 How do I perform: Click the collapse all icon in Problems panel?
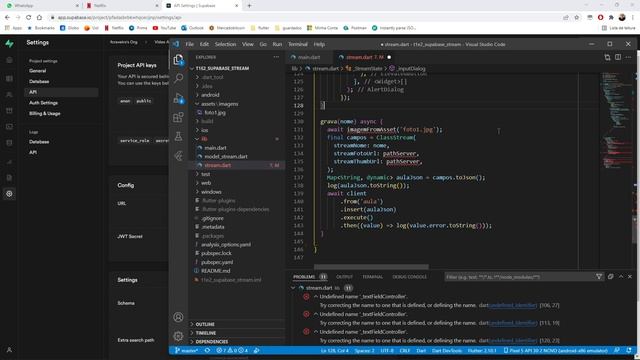(611, 277)
